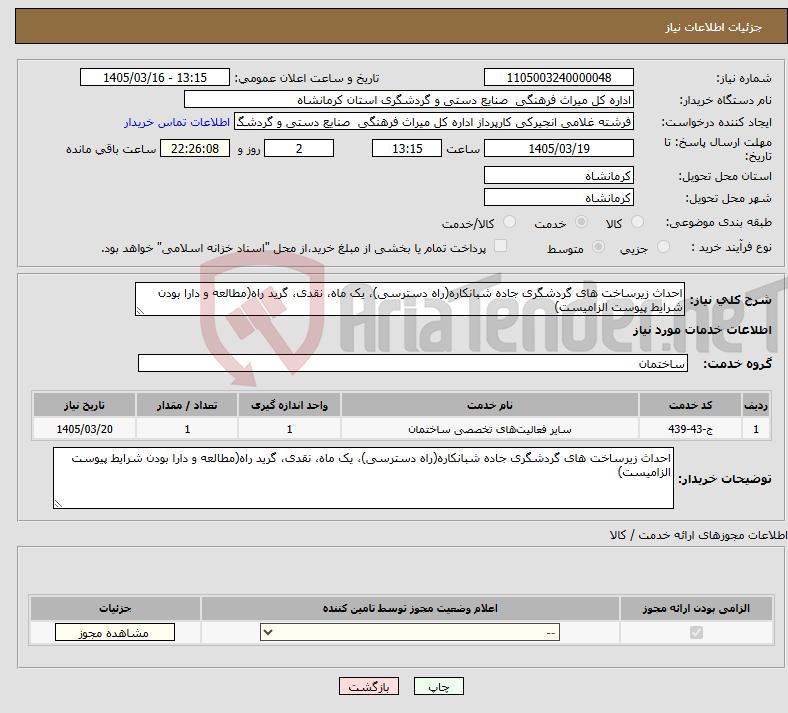This screenshot has height=713, width=788.
Task: Click the نام خدمت column header
Action: tap(490, 405)
